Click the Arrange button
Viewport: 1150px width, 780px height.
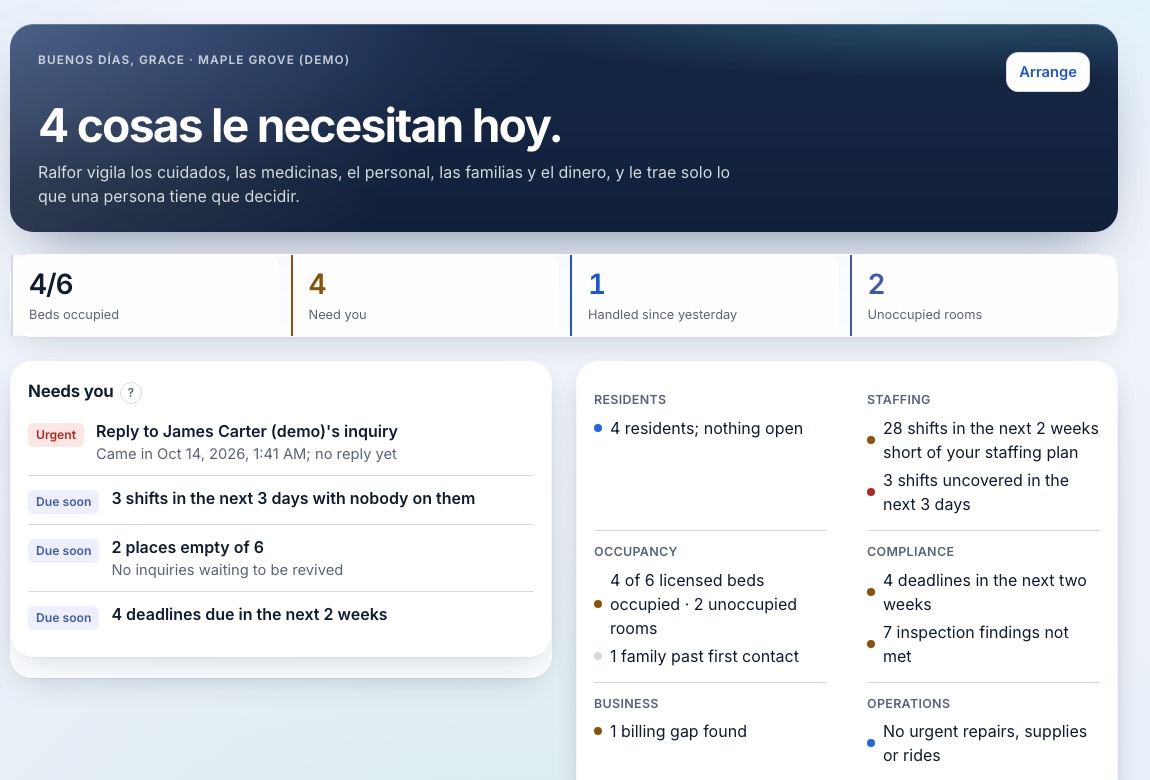tap(1047, 72)
